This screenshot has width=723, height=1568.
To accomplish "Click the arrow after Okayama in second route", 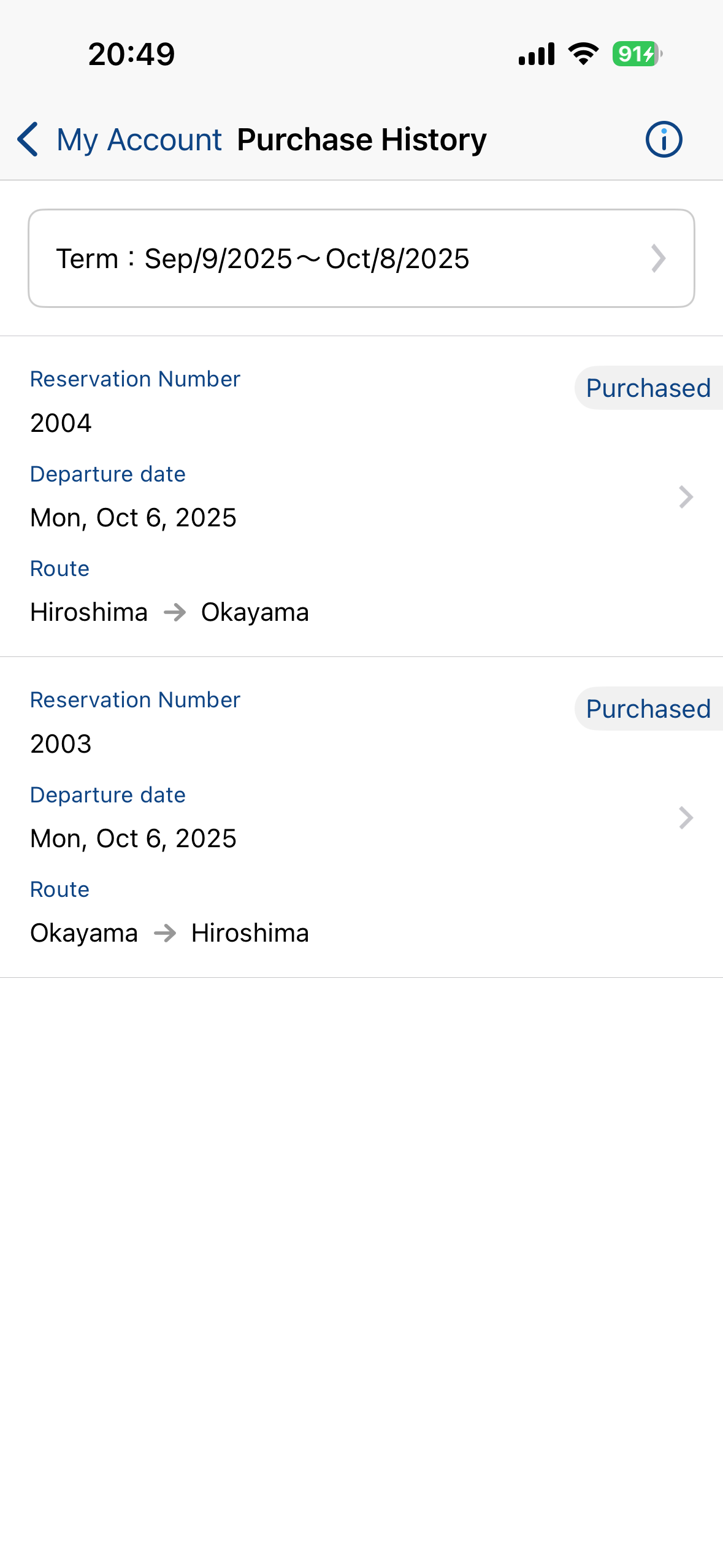I will pyautogui.click(x=165, y=933).
